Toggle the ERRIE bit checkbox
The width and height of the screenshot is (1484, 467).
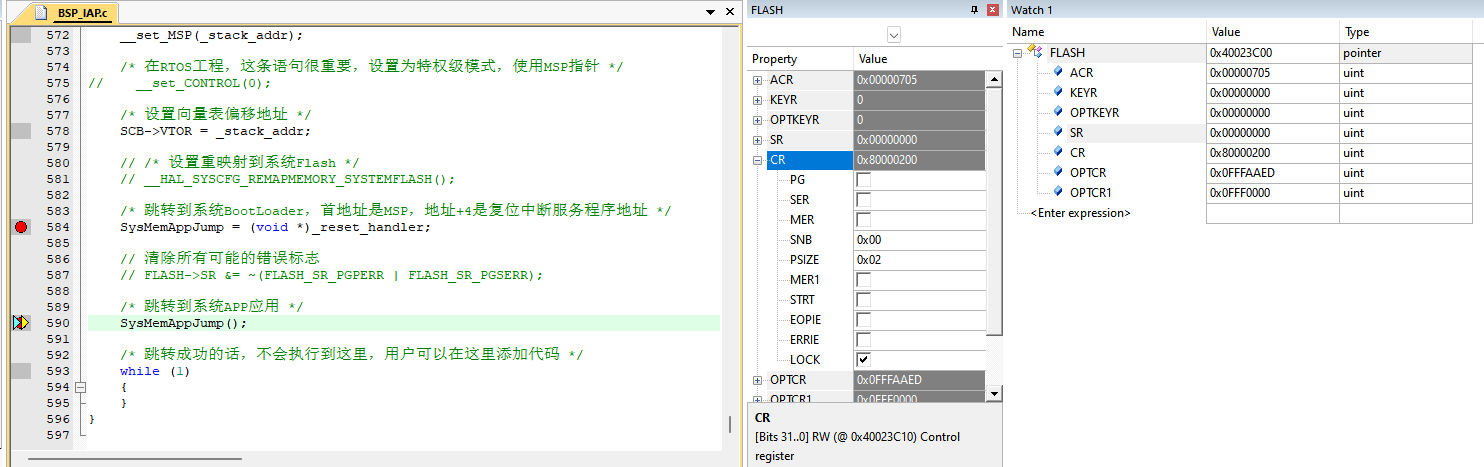tap(863, 340)
